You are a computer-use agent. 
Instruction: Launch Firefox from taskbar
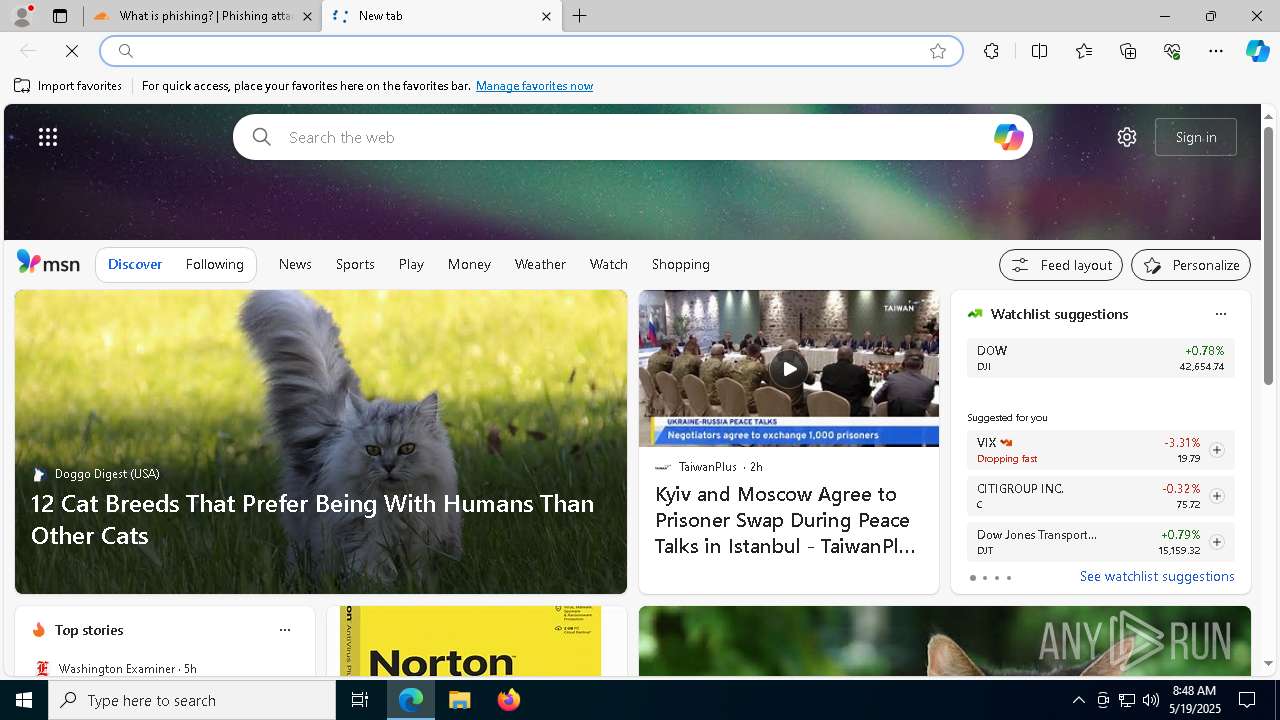click(x=509, y=700)
